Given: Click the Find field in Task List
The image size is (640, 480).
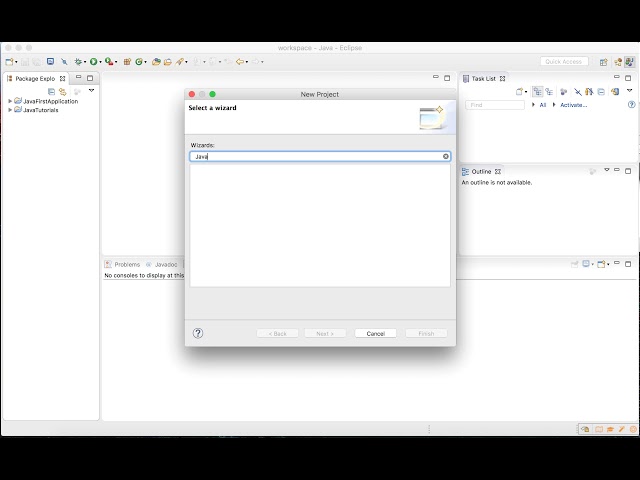Looking at the screenshot, I should pos(495,105).
